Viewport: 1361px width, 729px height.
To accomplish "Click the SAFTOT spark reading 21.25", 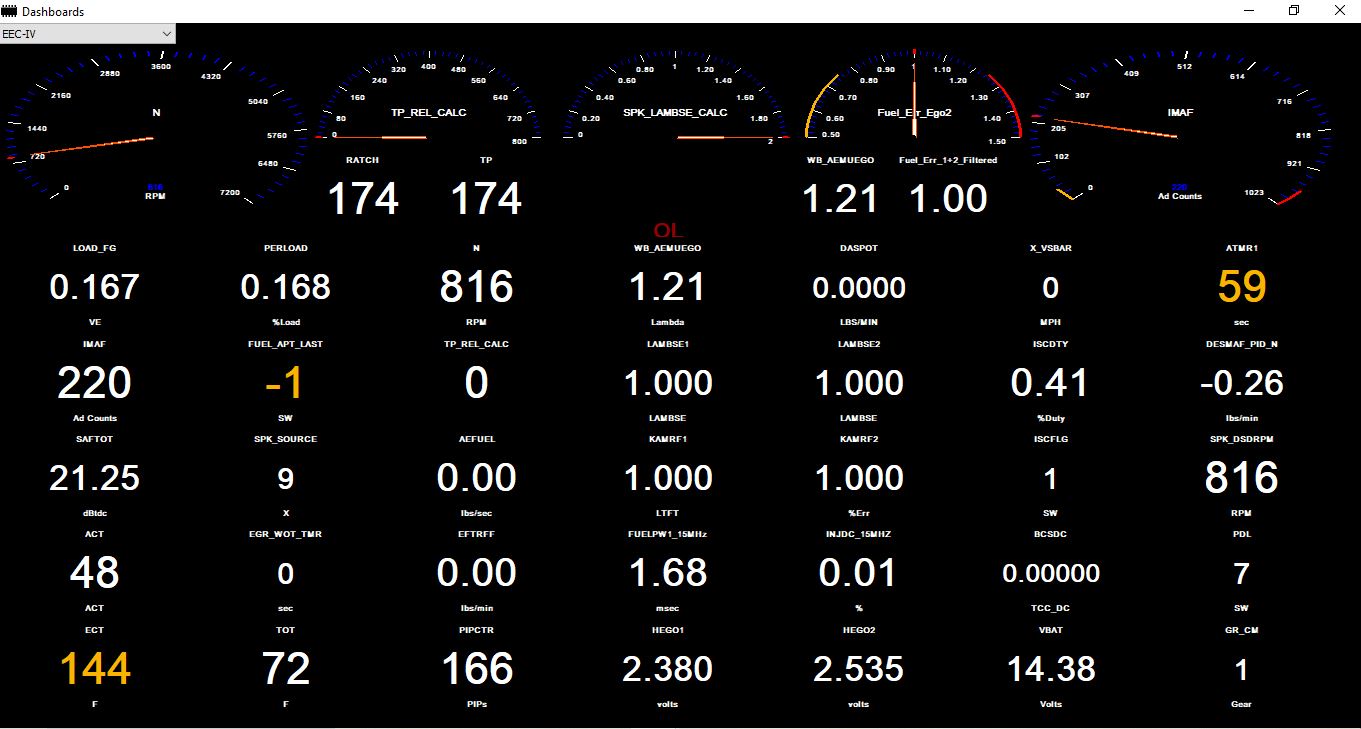I will click(95, 479).
